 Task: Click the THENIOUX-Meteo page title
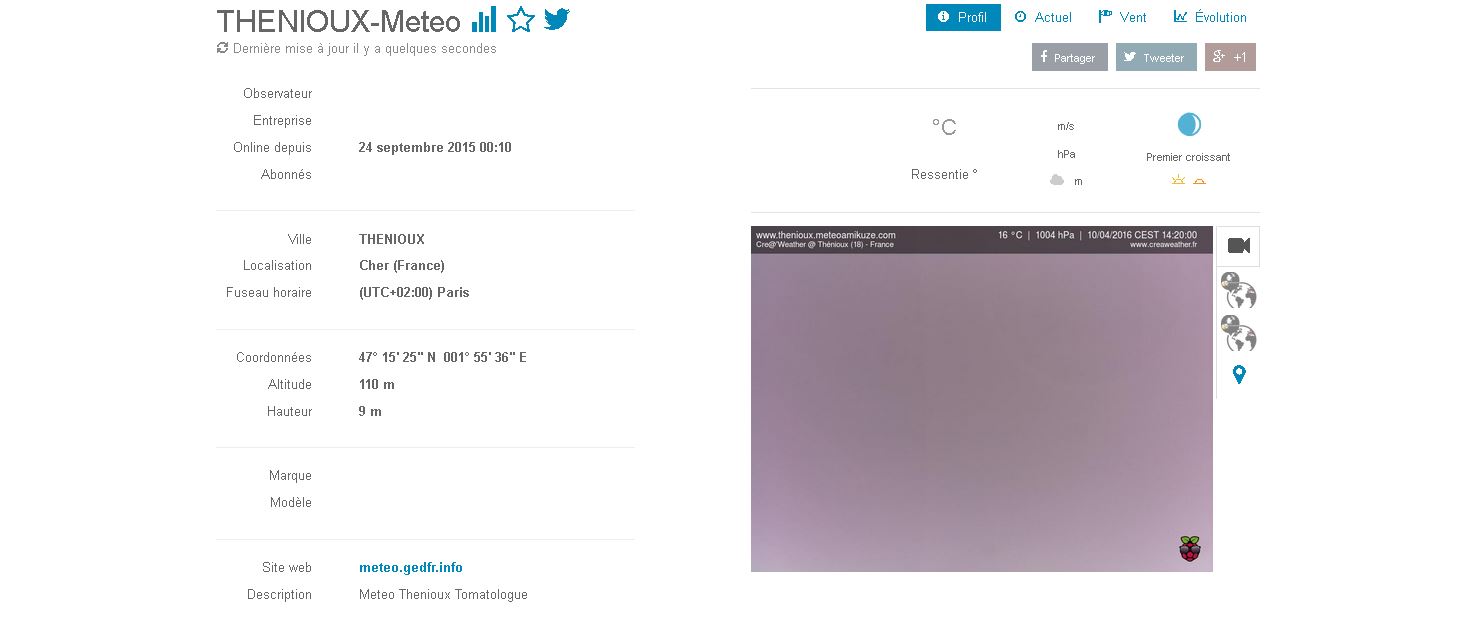pos(339,21)
